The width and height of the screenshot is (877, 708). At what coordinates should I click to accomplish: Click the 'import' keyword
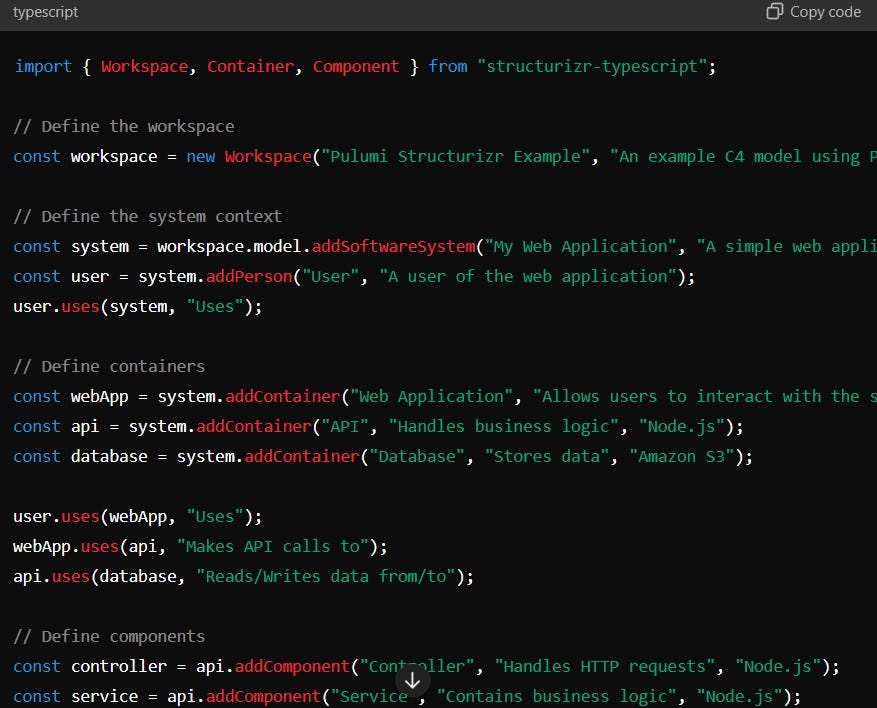pos(43,67)
